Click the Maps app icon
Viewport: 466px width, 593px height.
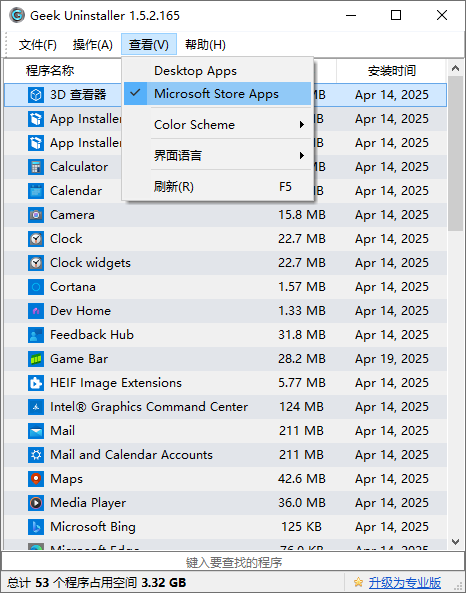point(36,479)
